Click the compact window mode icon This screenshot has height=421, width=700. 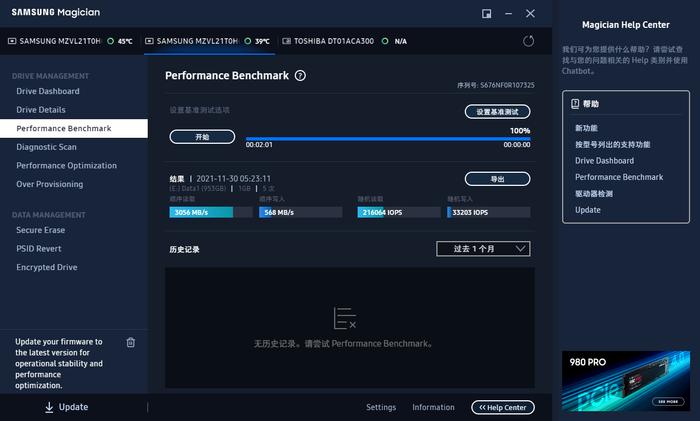pos(487,14)
